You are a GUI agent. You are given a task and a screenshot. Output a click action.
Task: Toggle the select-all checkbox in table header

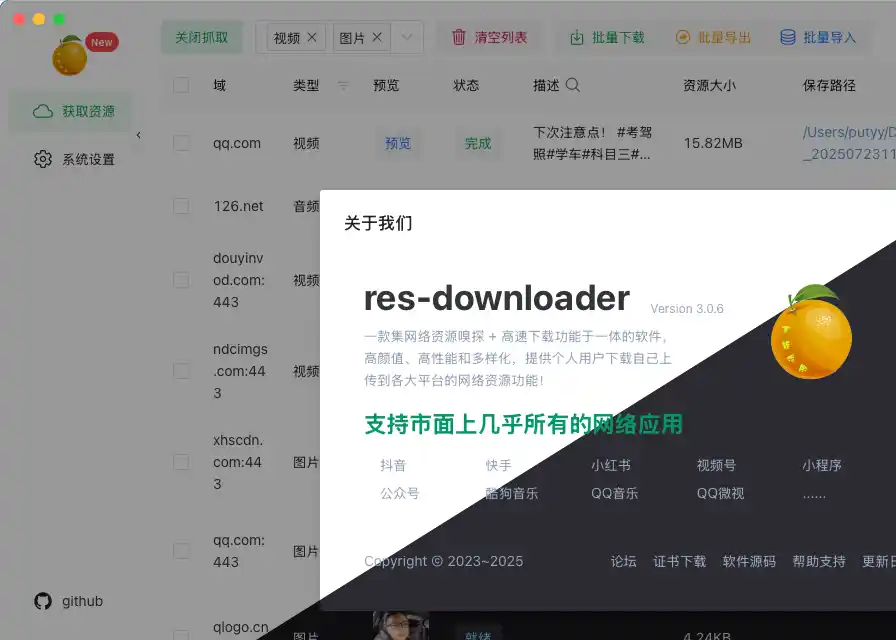point(181,85)
